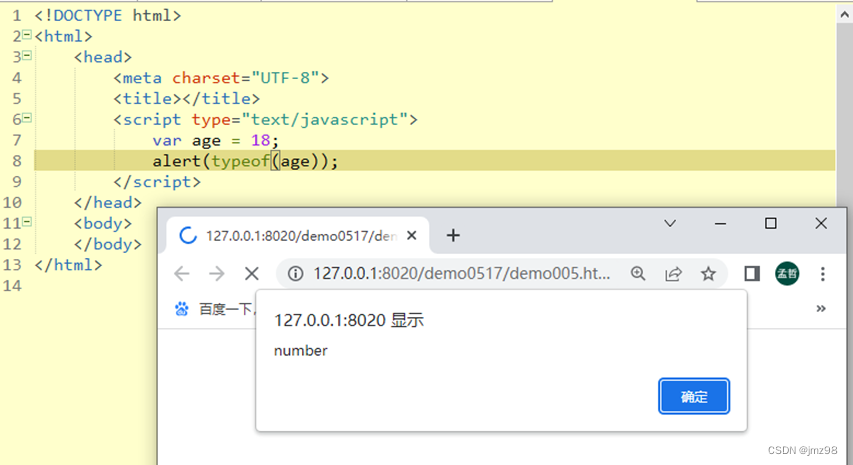Toggle Chrome side panel
This screenshot has width=853, height=465.
click(752, 274)
